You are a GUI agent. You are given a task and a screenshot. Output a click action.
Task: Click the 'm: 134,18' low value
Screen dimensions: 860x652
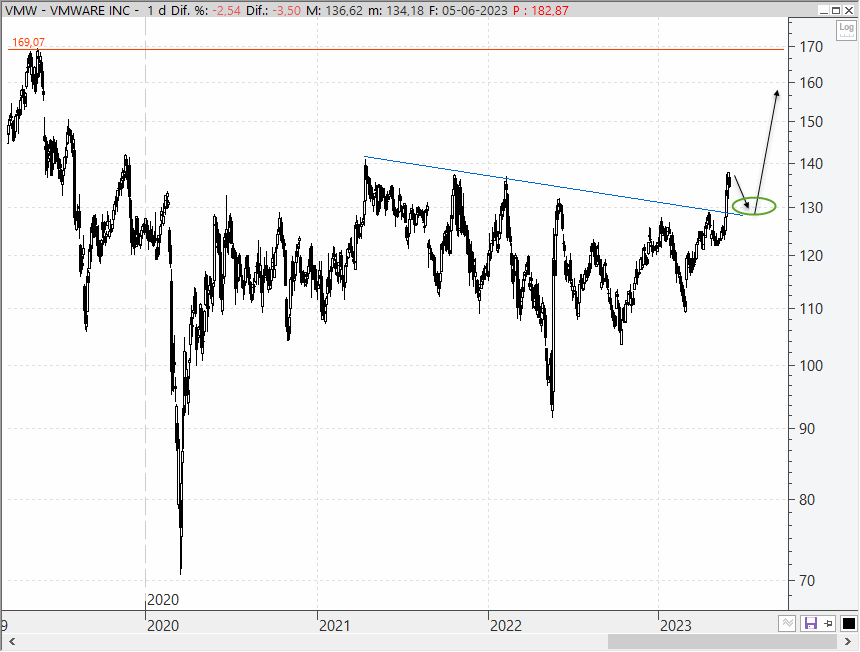click(396, 10)
